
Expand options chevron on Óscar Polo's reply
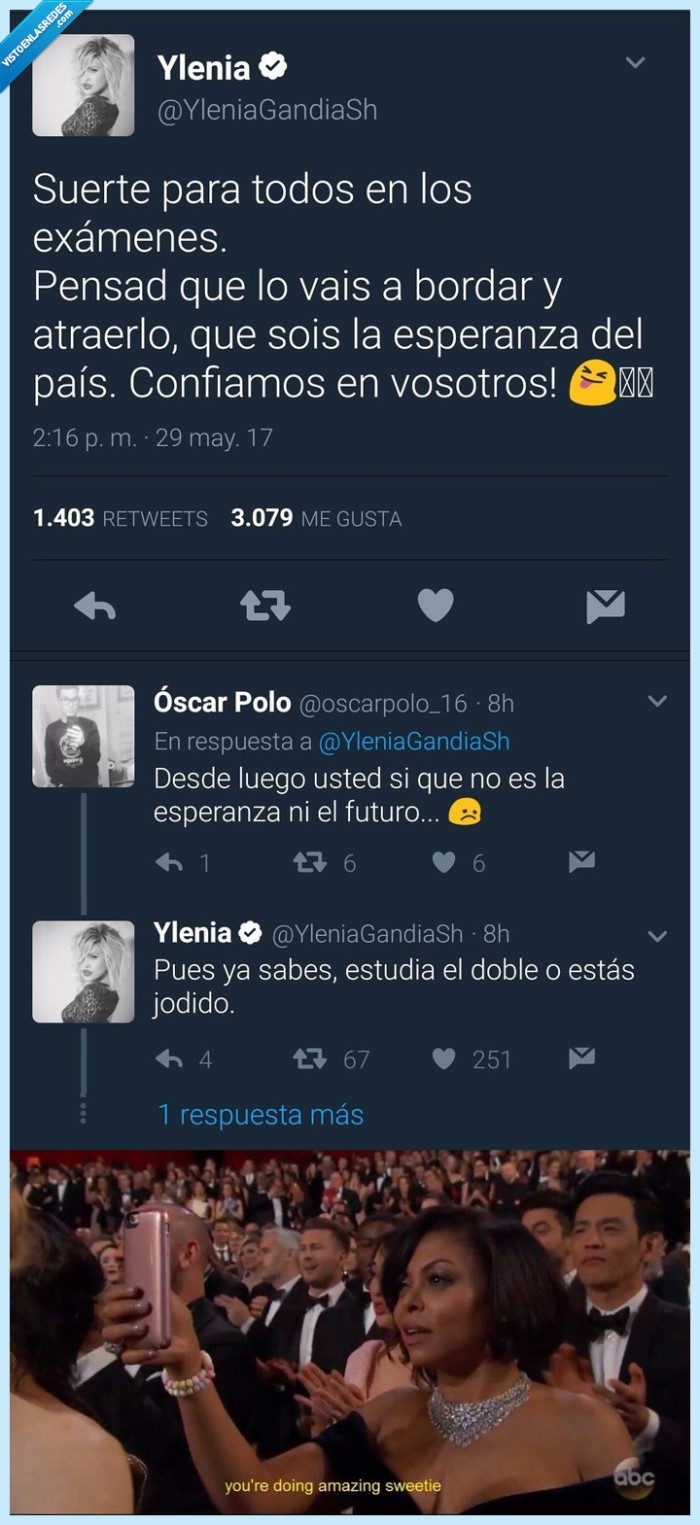point(657,699)
